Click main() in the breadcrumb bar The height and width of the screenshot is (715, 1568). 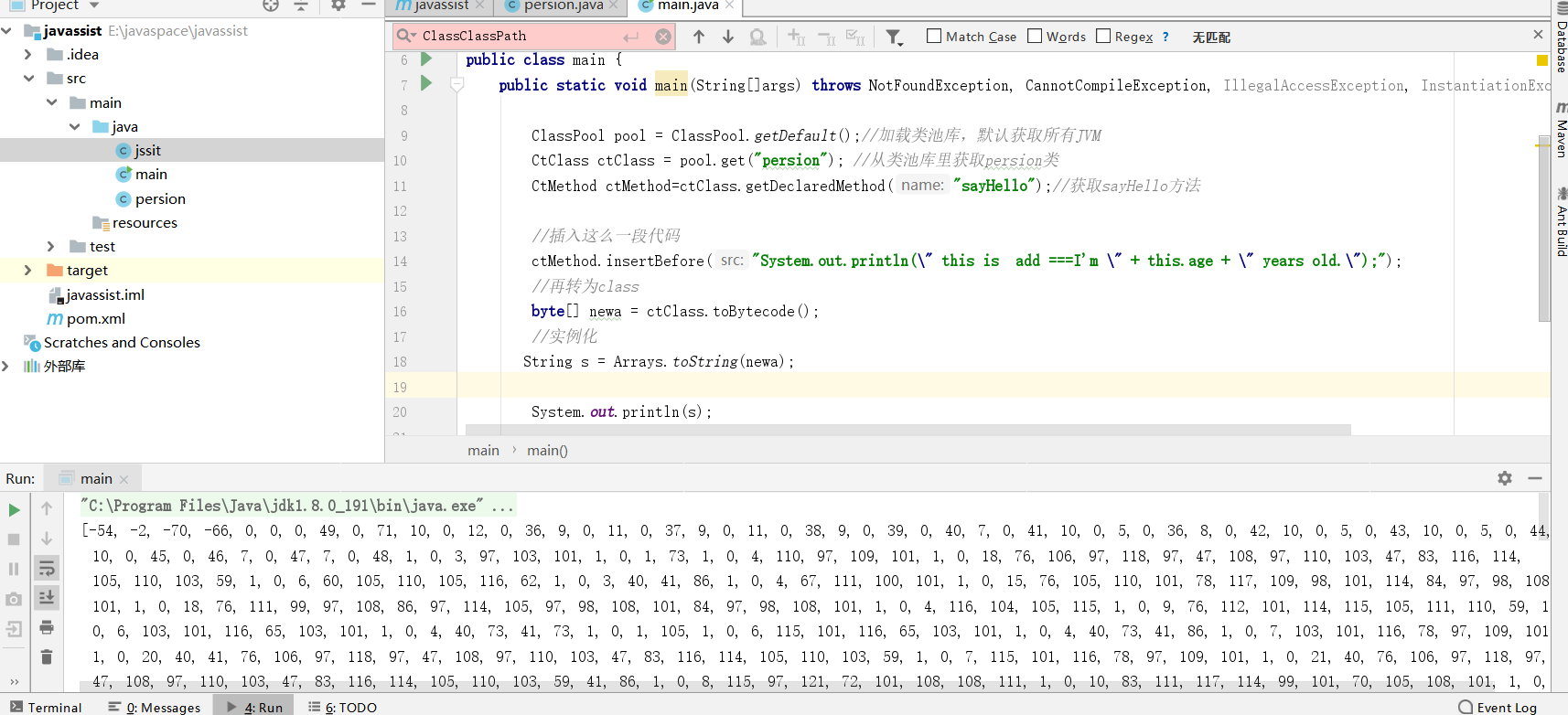[x=547, y=450]
